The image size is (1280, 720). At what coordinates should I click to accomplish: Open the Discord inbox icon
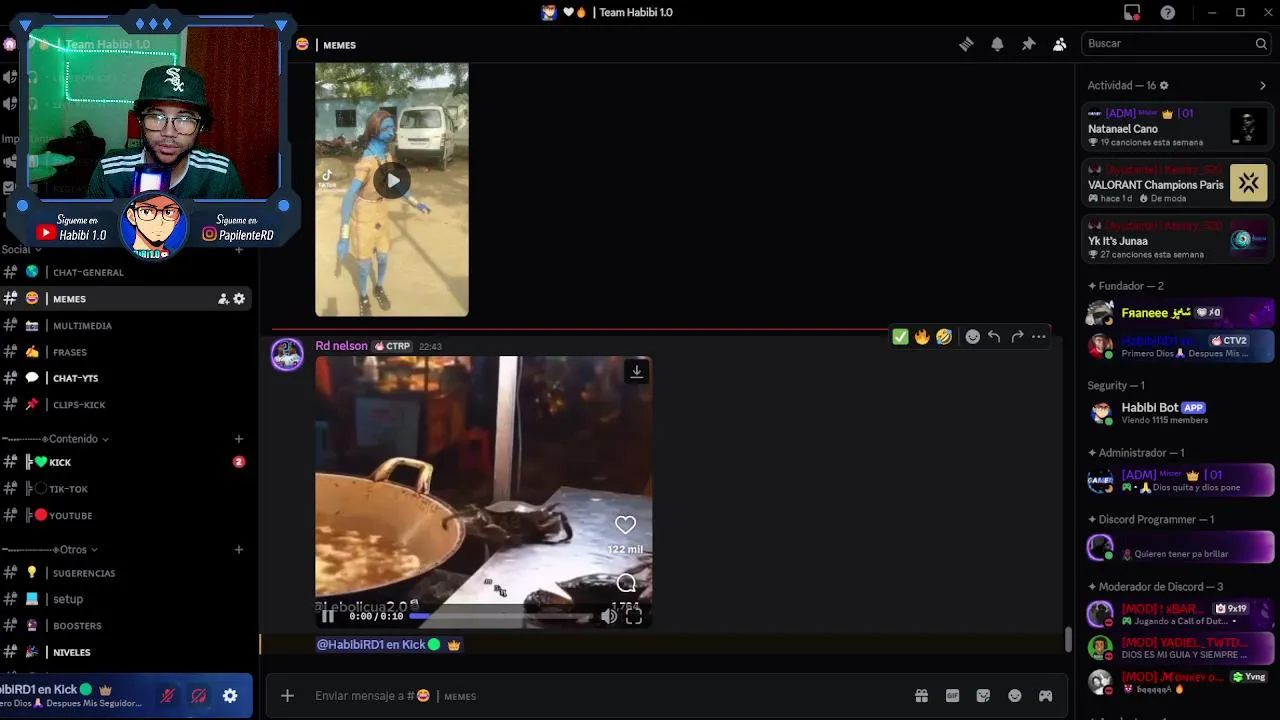point(1132,12)
